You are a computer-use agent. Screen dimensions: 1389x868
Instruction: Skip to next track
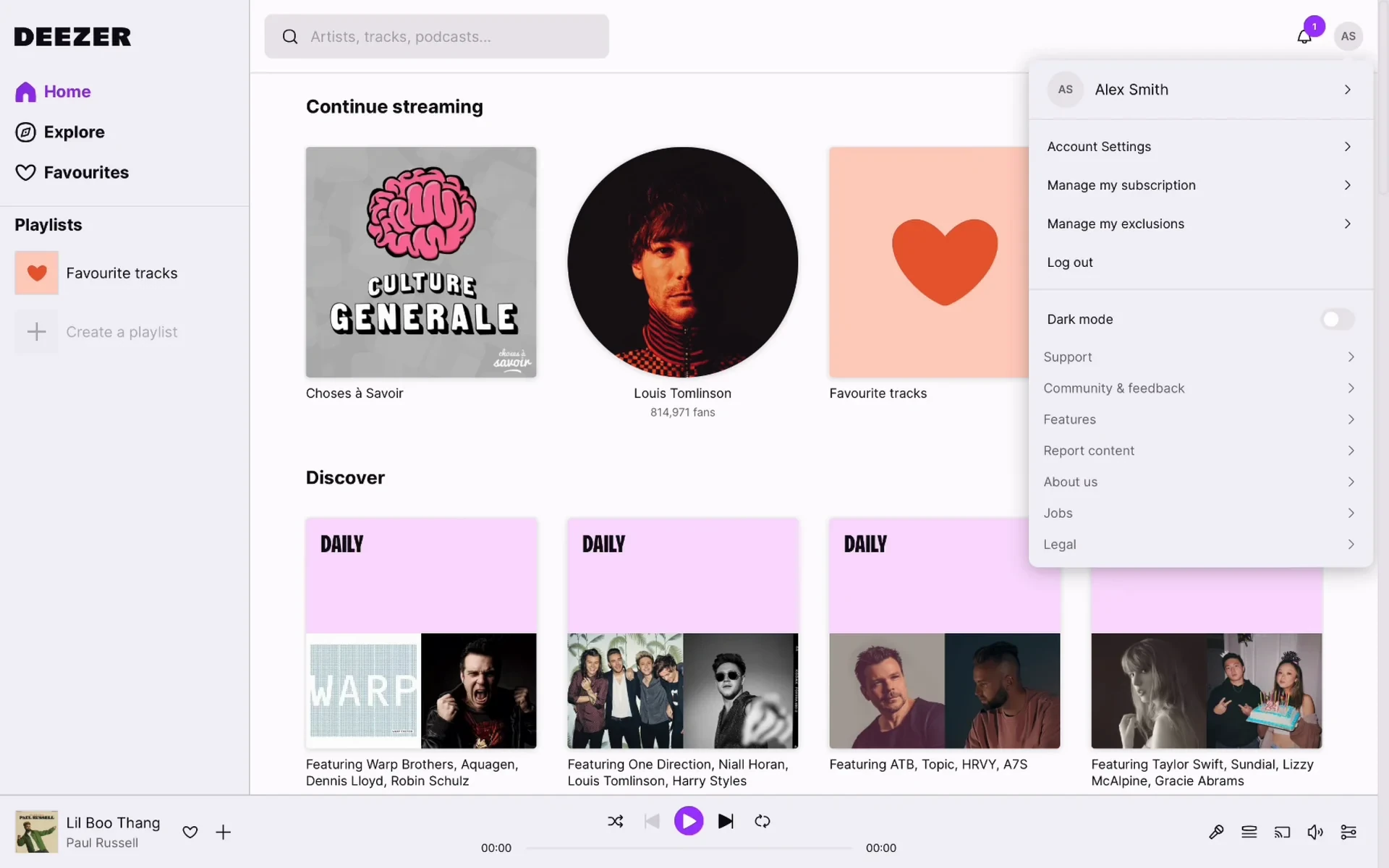coord(726,821)
